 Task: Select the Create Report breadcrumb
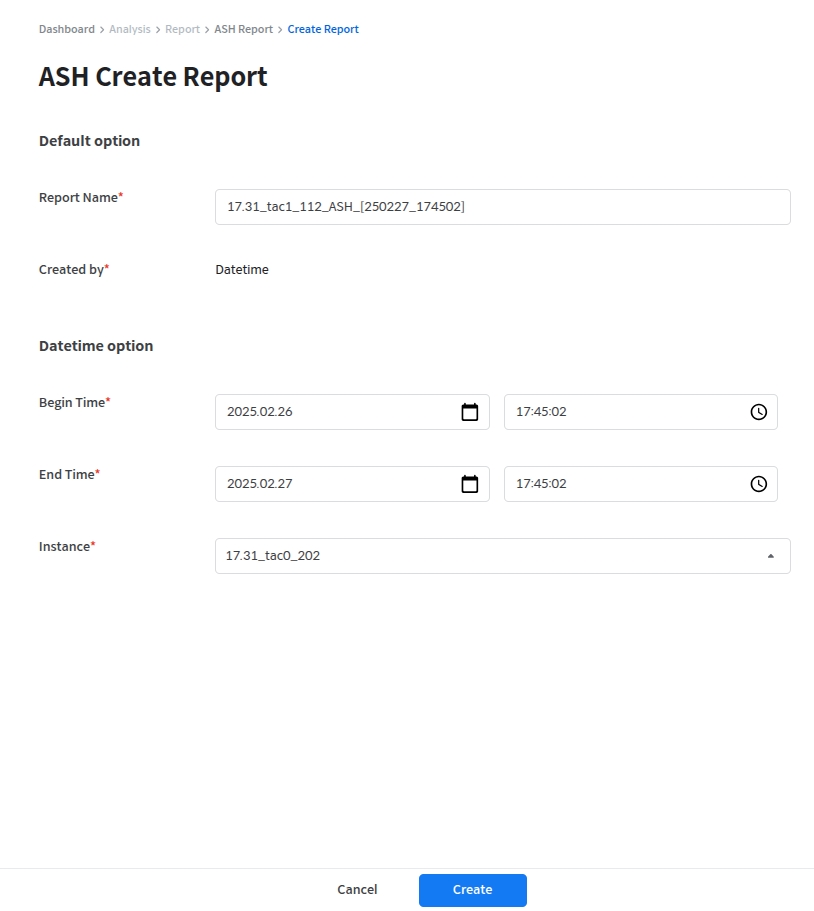click(x=323, y=29)
